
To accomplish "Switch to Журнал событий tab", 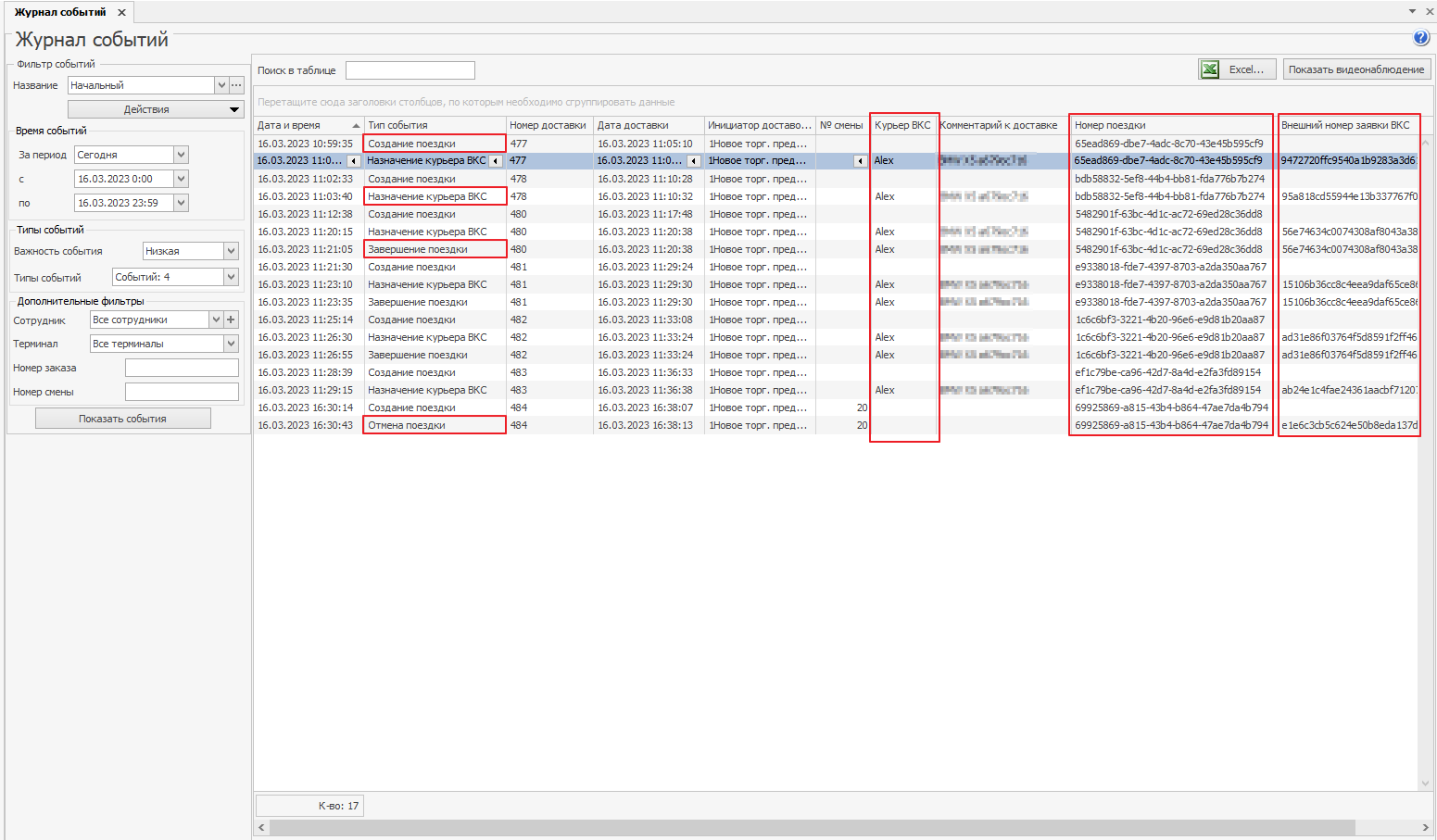I will click(60, 12).
